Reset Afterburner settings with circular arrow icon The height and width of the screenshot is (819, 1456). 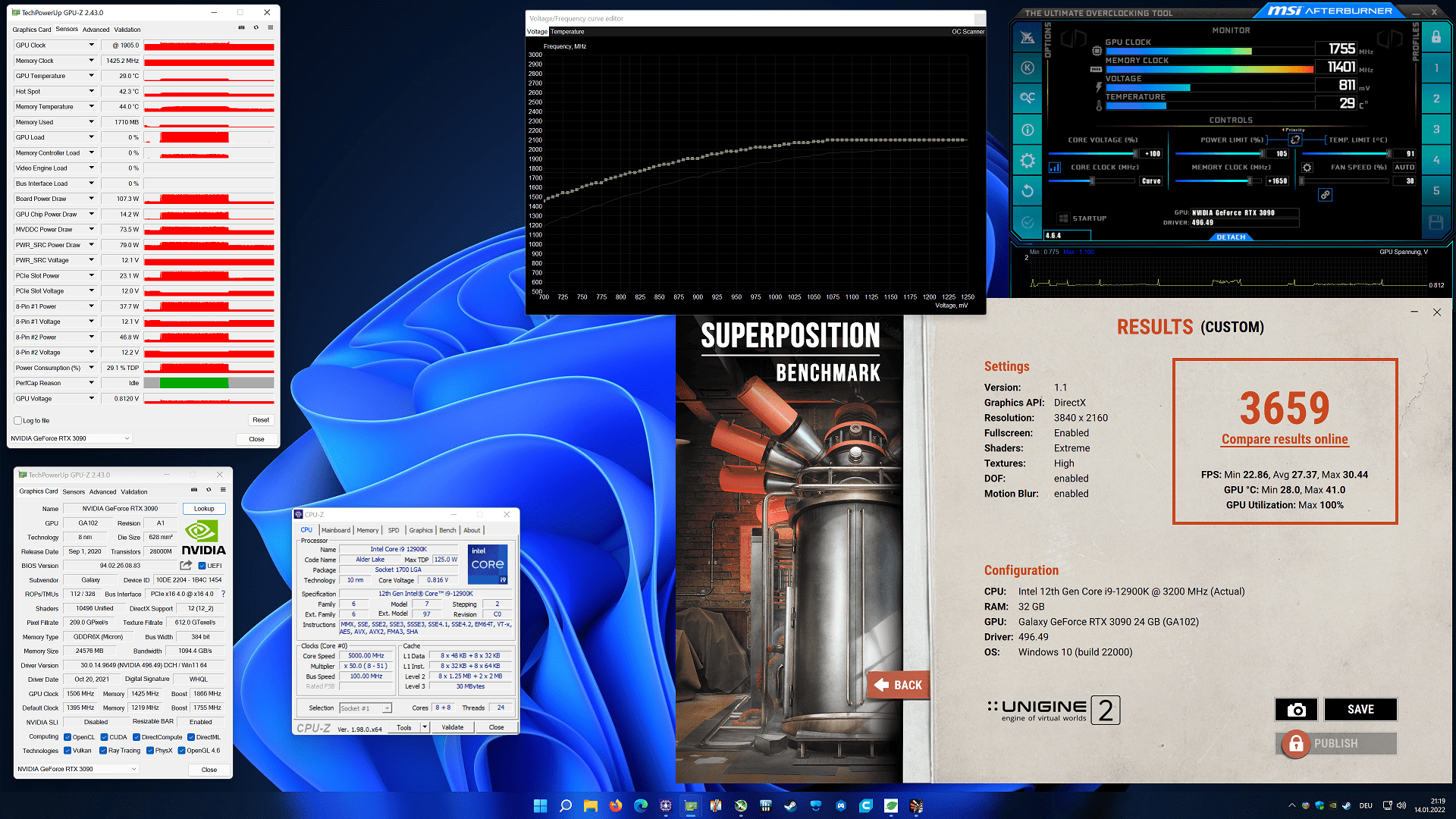(x=1028, y=191)
